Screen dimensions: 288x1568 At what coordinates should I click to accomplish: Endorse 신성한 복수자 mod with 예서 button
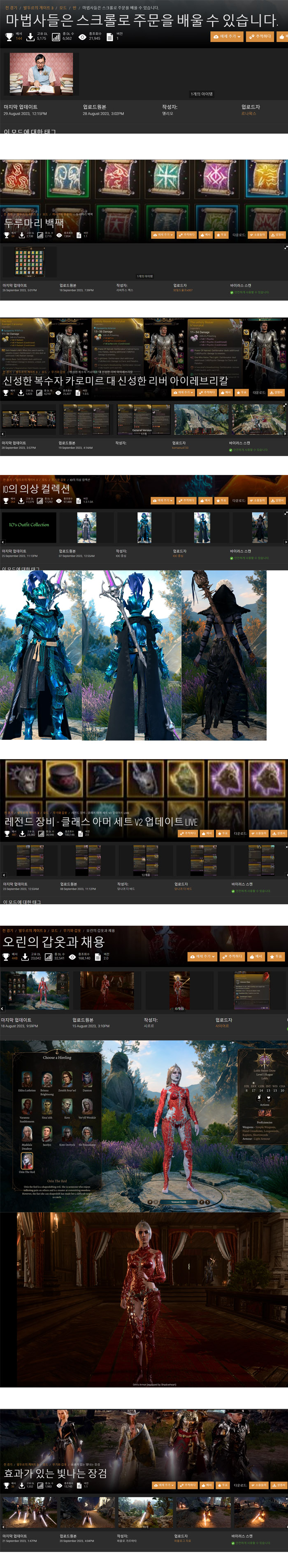click(226, 393)
